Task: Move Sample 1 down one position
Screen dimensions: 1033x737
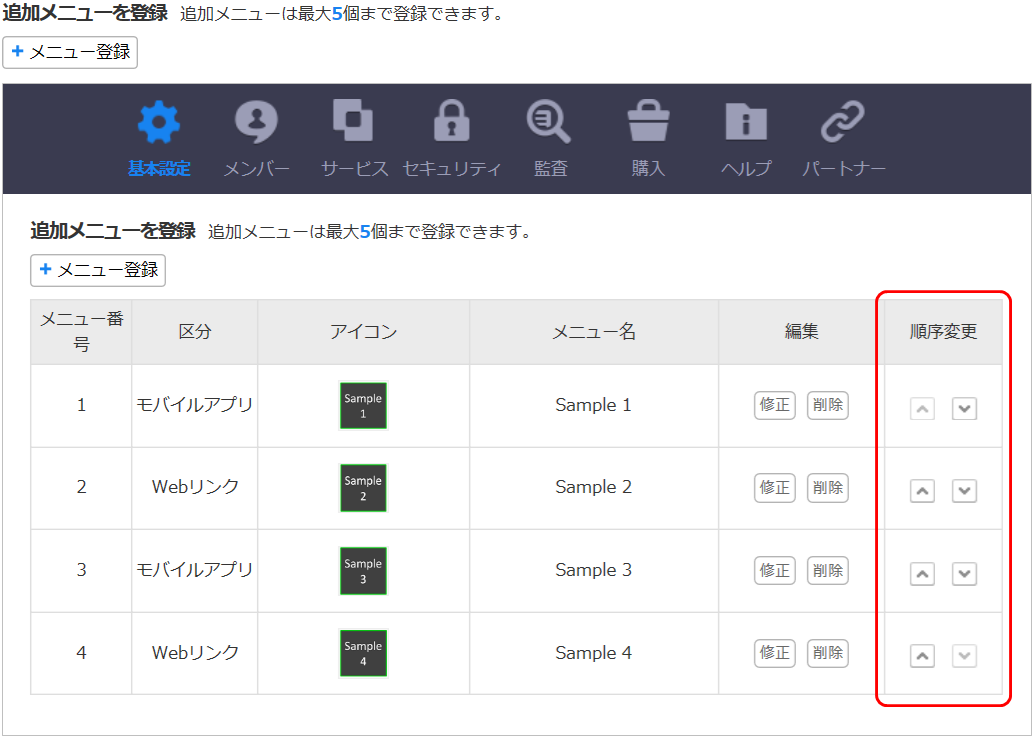Action: [x=964, y=409]
